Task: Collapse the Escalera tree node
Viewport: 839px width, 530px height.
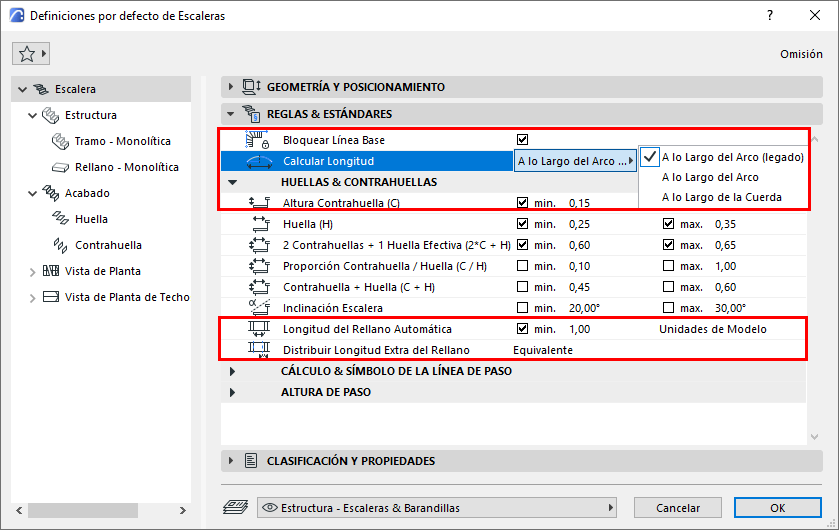Action: [22, 89]
